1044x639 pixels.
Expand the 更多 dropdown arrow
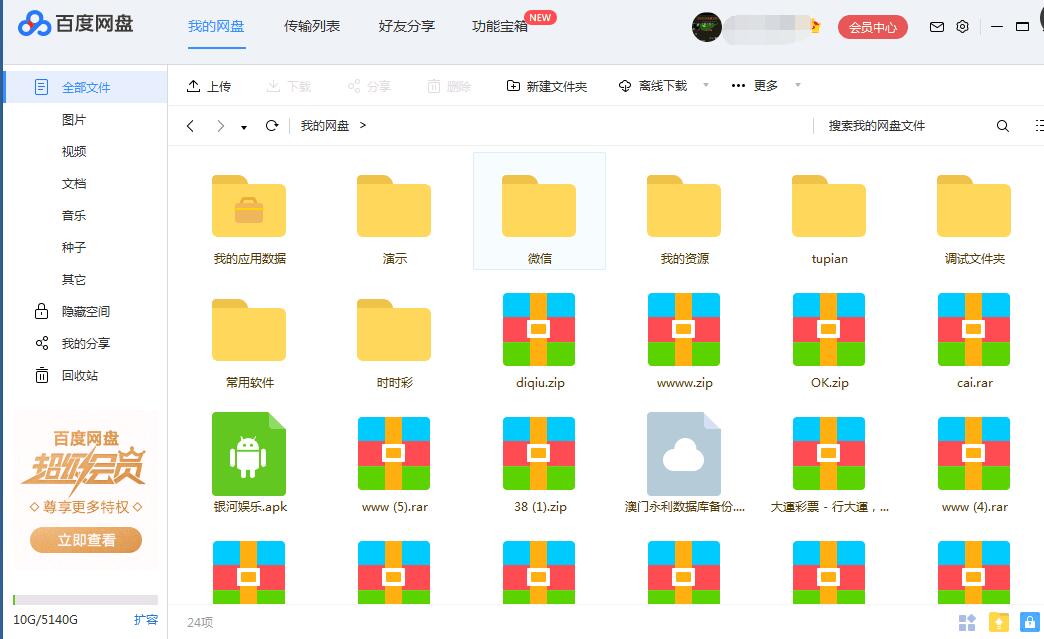click(x=798, y=85)
